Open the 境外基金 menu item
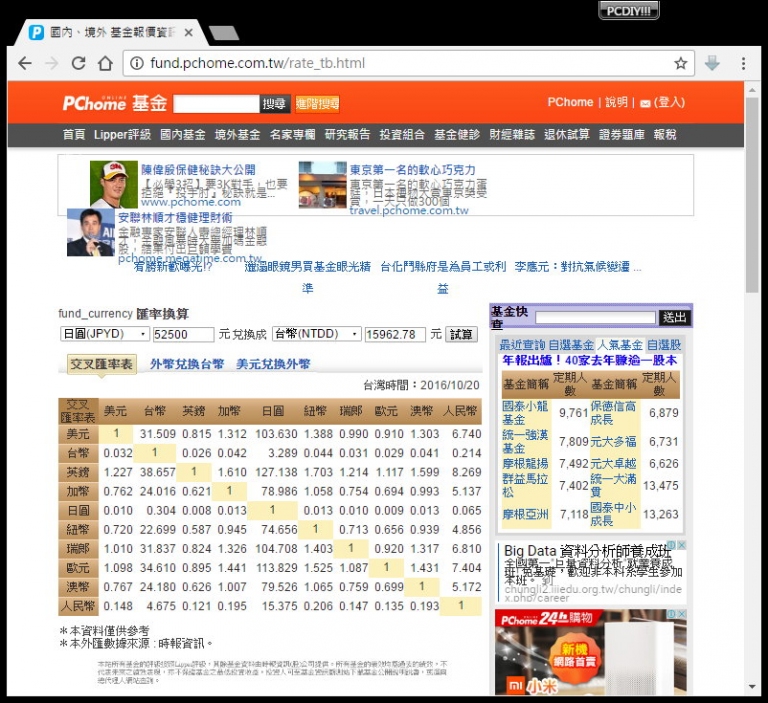The image size is (768, 703). (x=238, y=135)
